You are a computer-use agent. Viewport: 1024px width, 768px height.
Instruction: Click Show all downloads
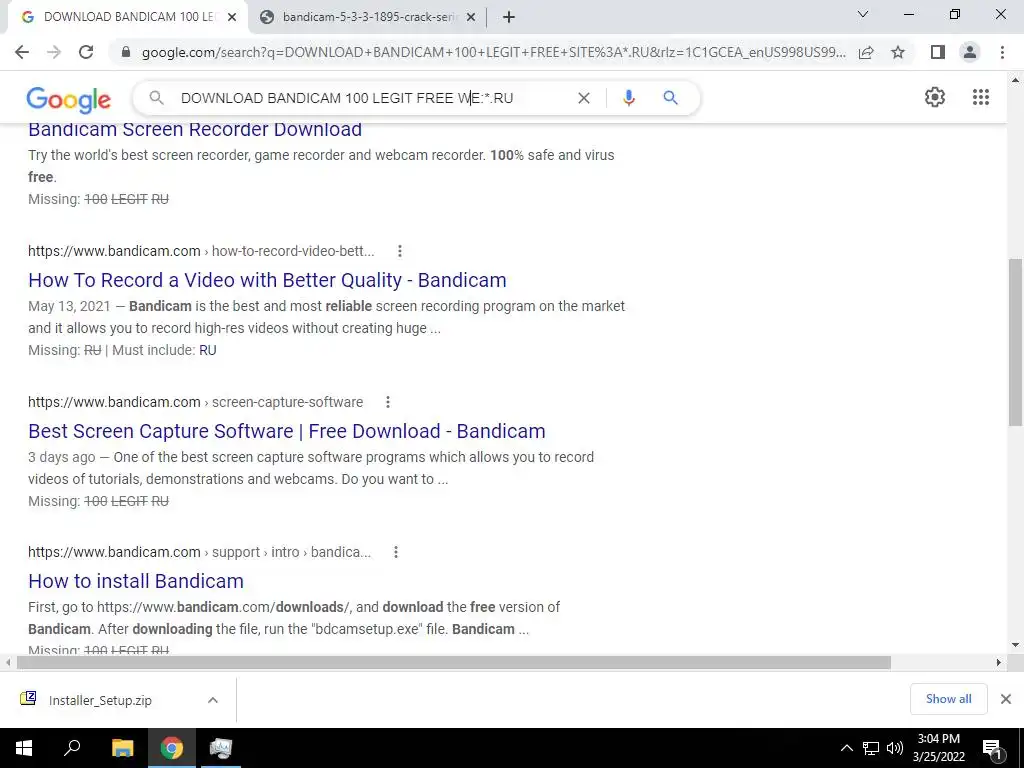point(948,699)
